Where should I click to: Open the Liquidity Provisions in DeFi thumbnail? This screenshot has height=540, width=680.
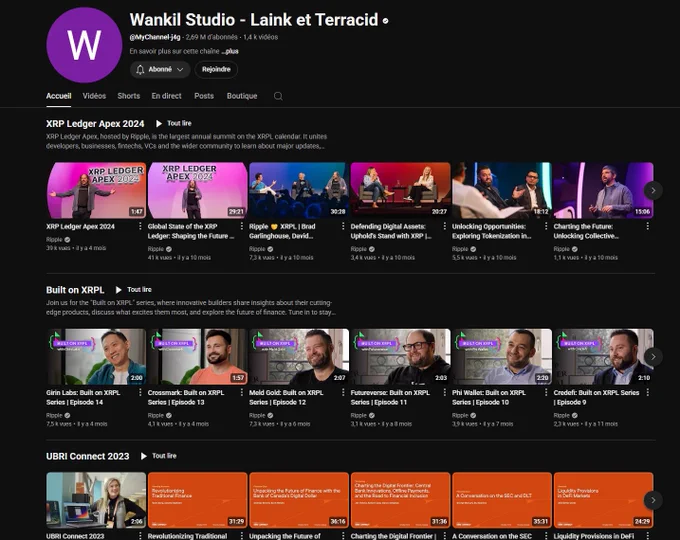(603, 500)
